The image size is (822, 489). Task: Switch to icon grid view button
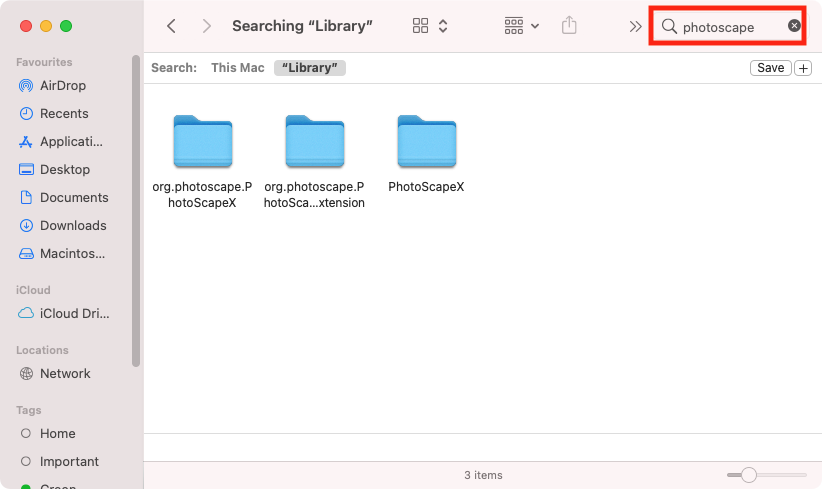[420, 26]
